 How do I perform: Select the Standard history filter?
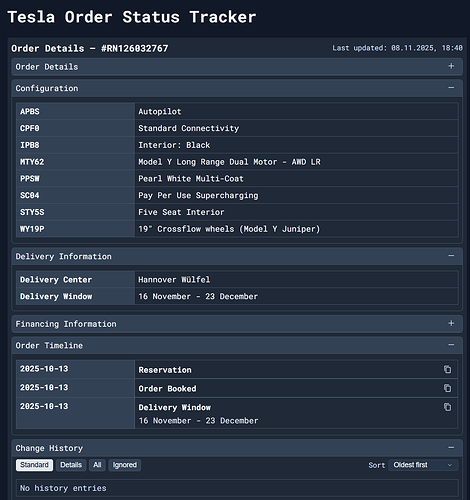[34, 465]
